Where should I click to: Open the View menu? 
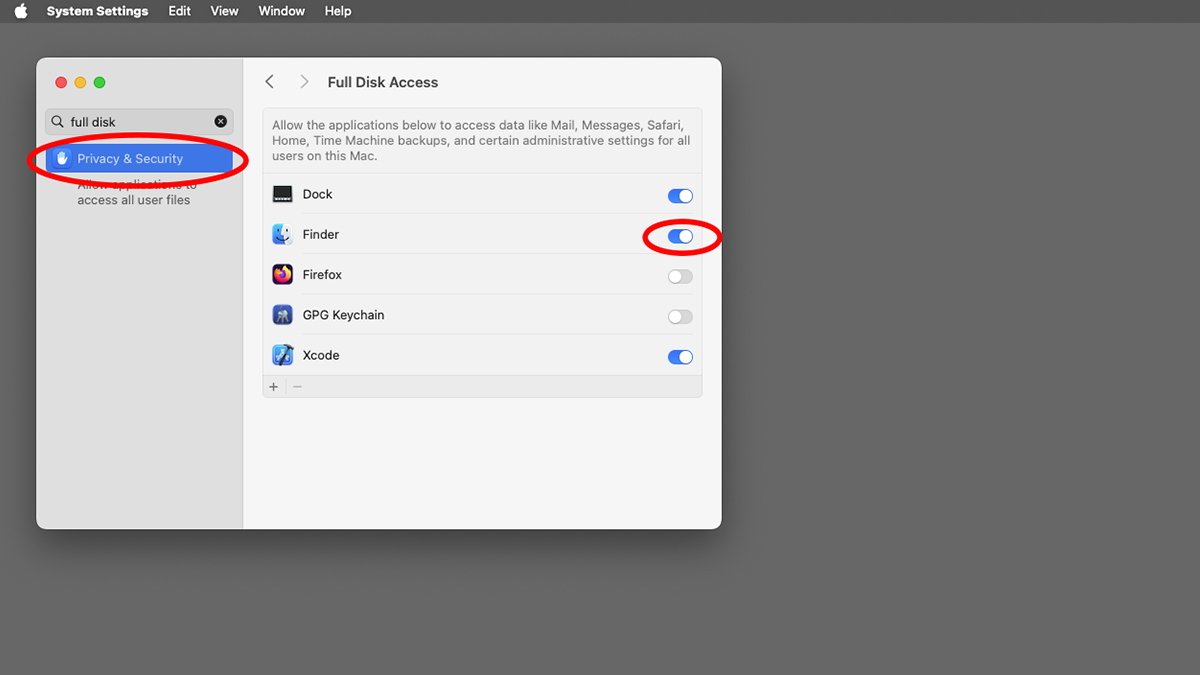[x=225, y=11]
